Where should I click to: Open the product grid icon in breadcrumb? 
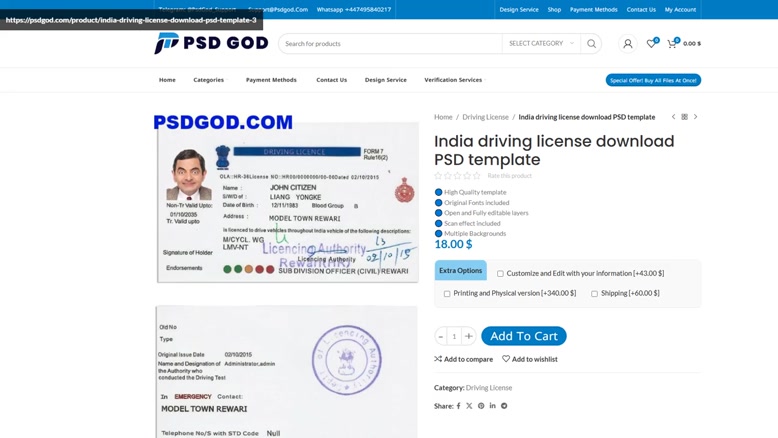click(x=684, y=117)
